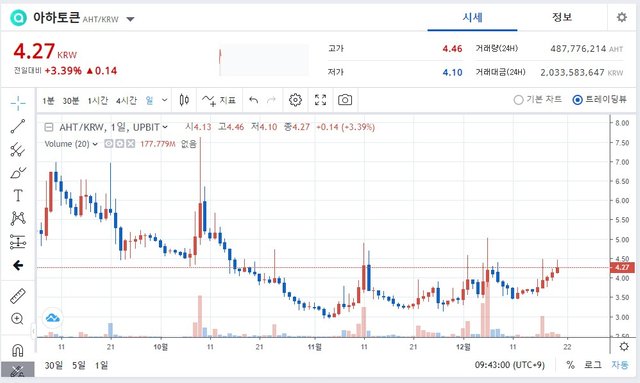Open Volume indicator settings icon
Screen dimensions: 640x383
120,144
